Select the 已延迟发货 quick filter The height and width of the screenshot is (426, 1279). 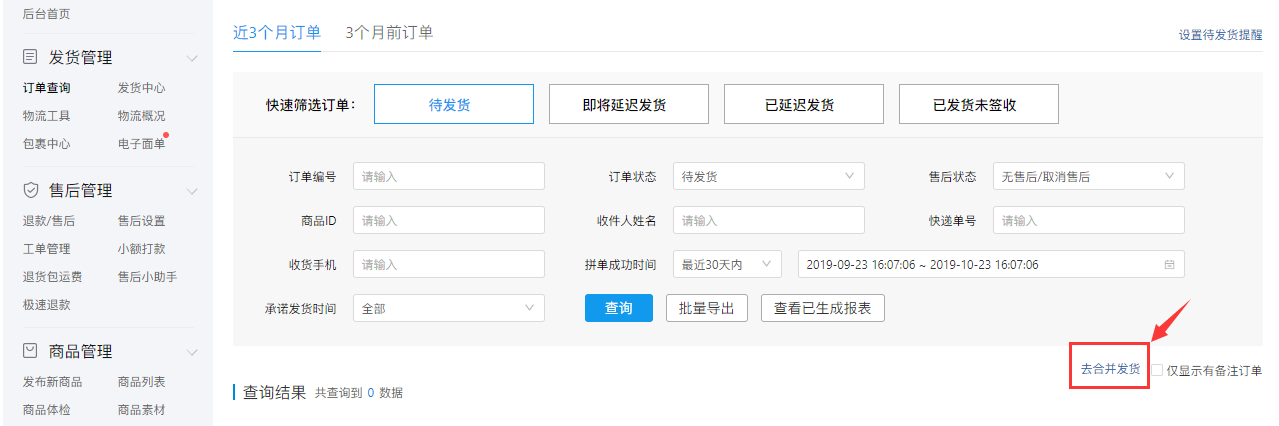[804, 104]
